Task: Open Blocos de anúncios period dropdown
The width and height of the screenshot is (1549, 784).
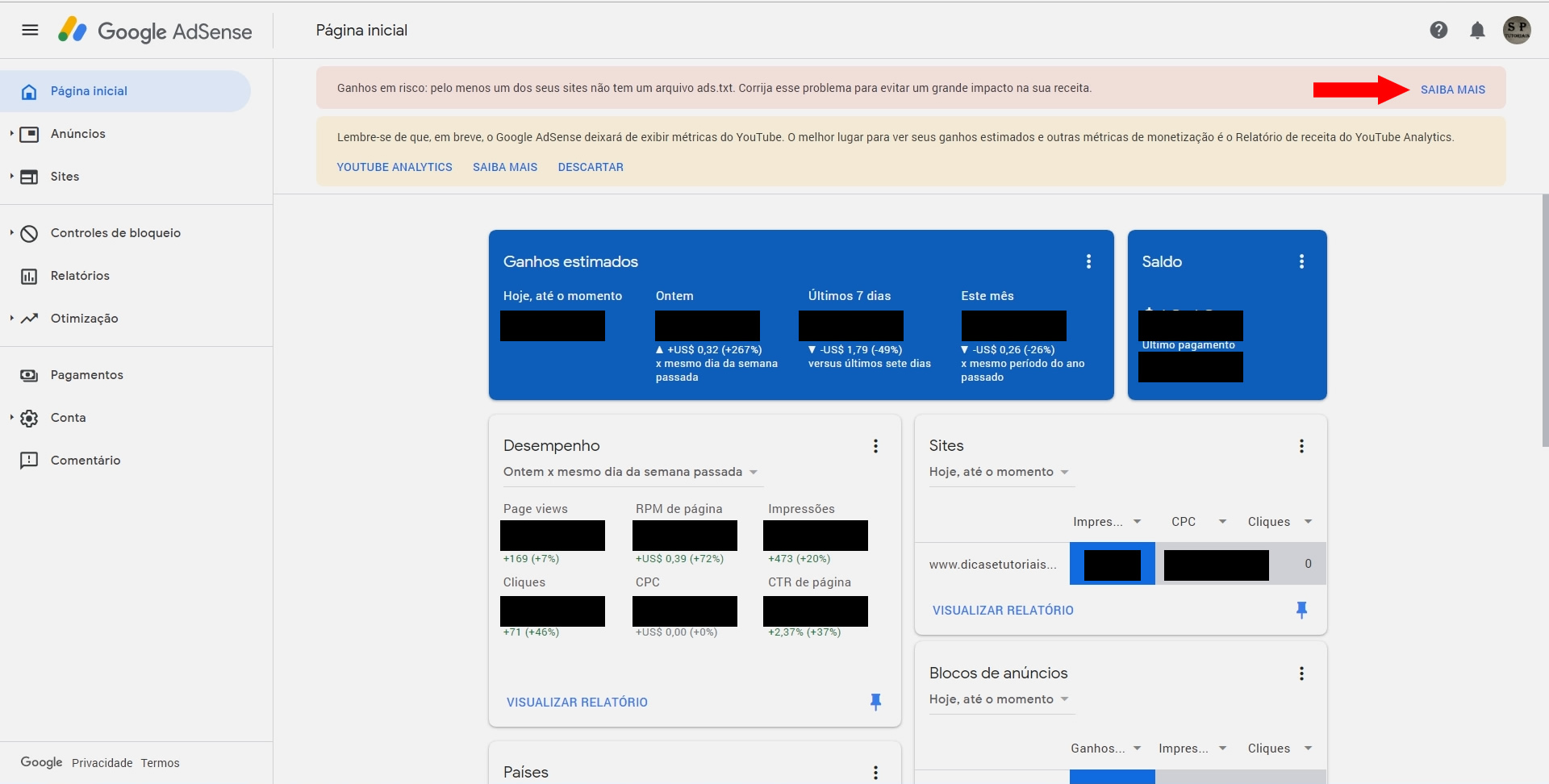Action: (1000, 699)
